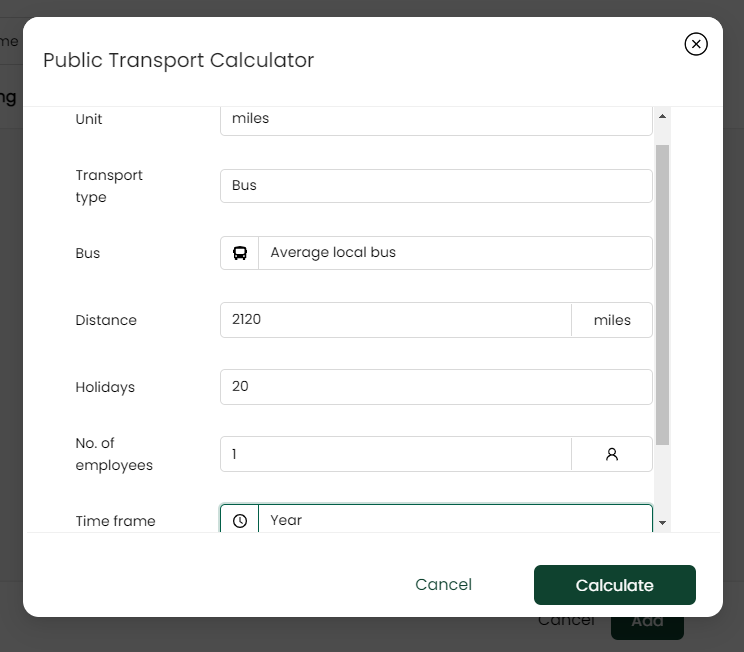Click the Transport type label
The image size is (744, 652).
click(109, 186)
